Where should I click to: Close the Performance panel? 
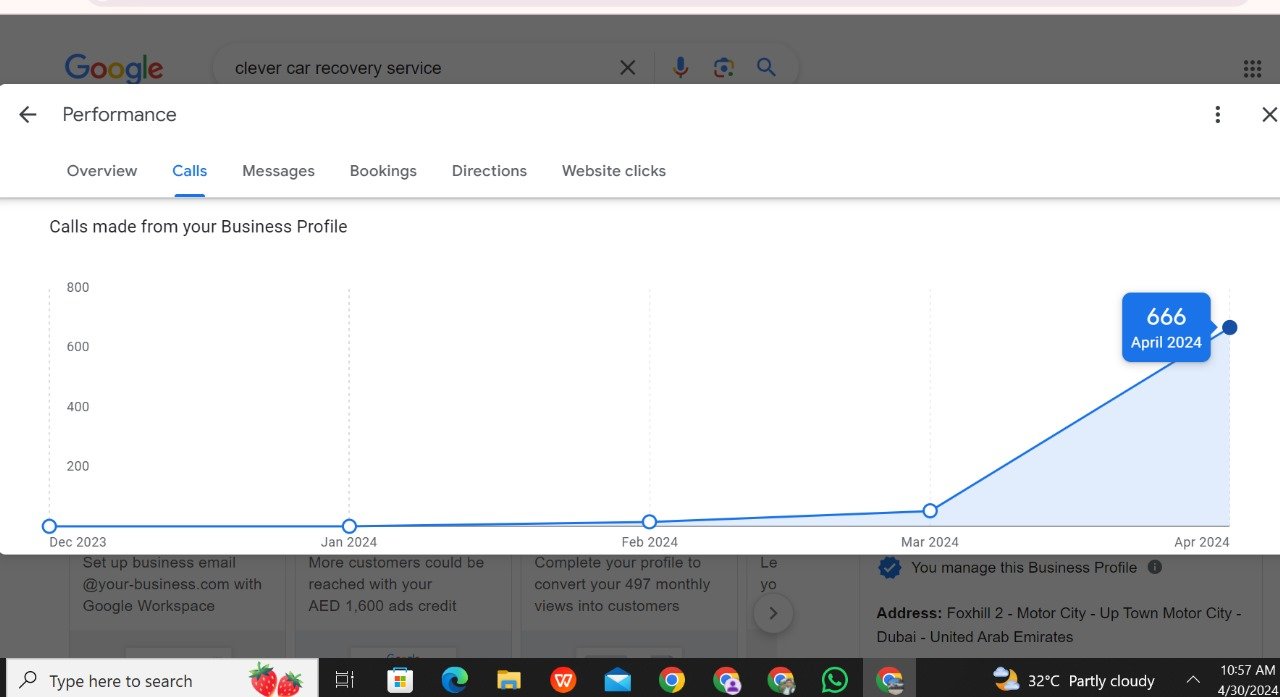1269,115
